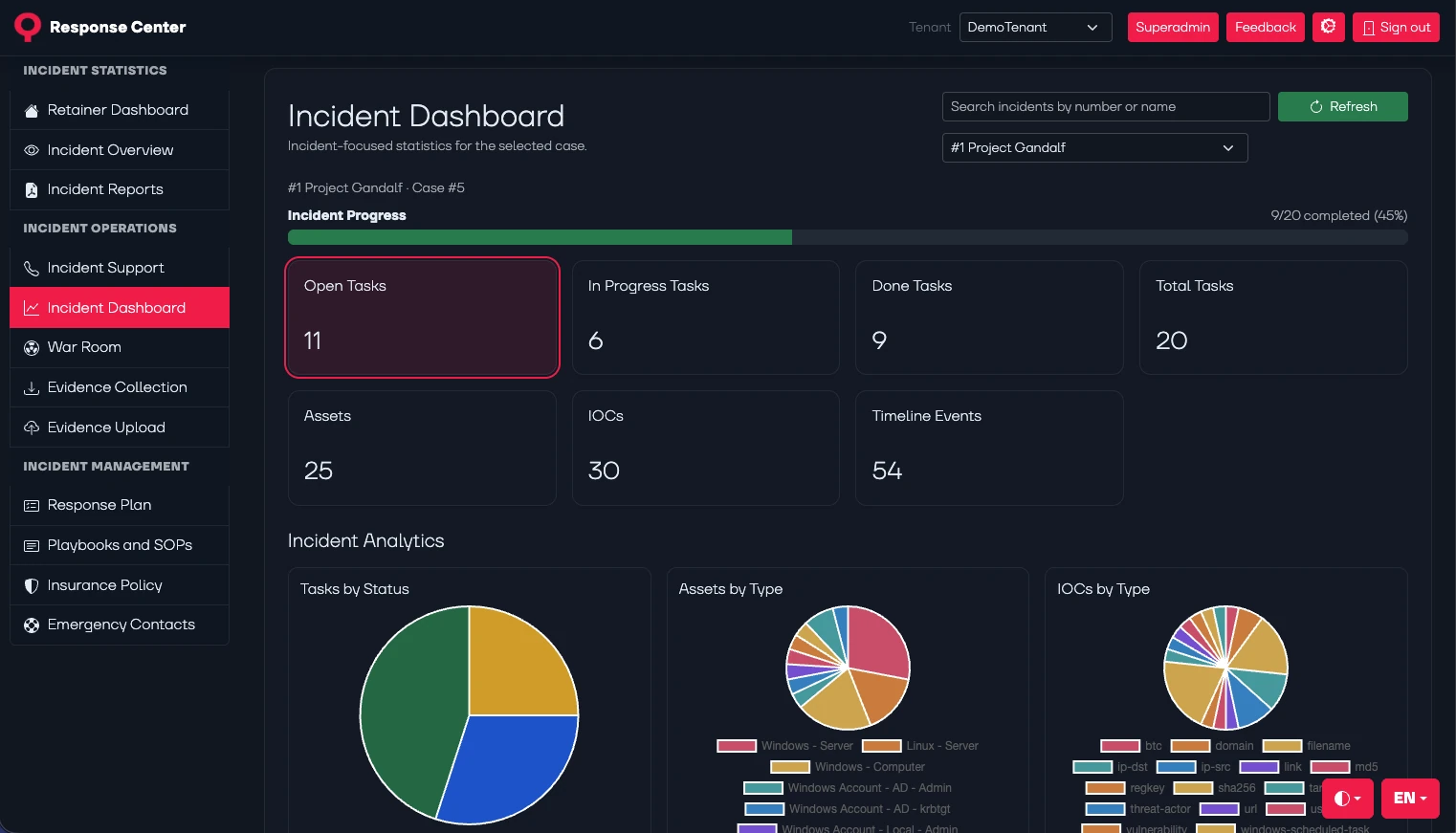The width and height of the screenshot is (1456, 833).
Task: Navigate to Evidence Collection
Action: (120, 387)
